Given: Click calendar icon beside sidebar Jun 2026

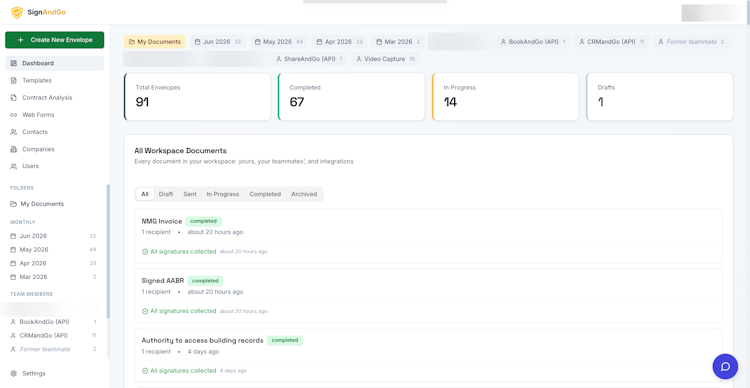Looking at the screenshot, I should 13,236.
